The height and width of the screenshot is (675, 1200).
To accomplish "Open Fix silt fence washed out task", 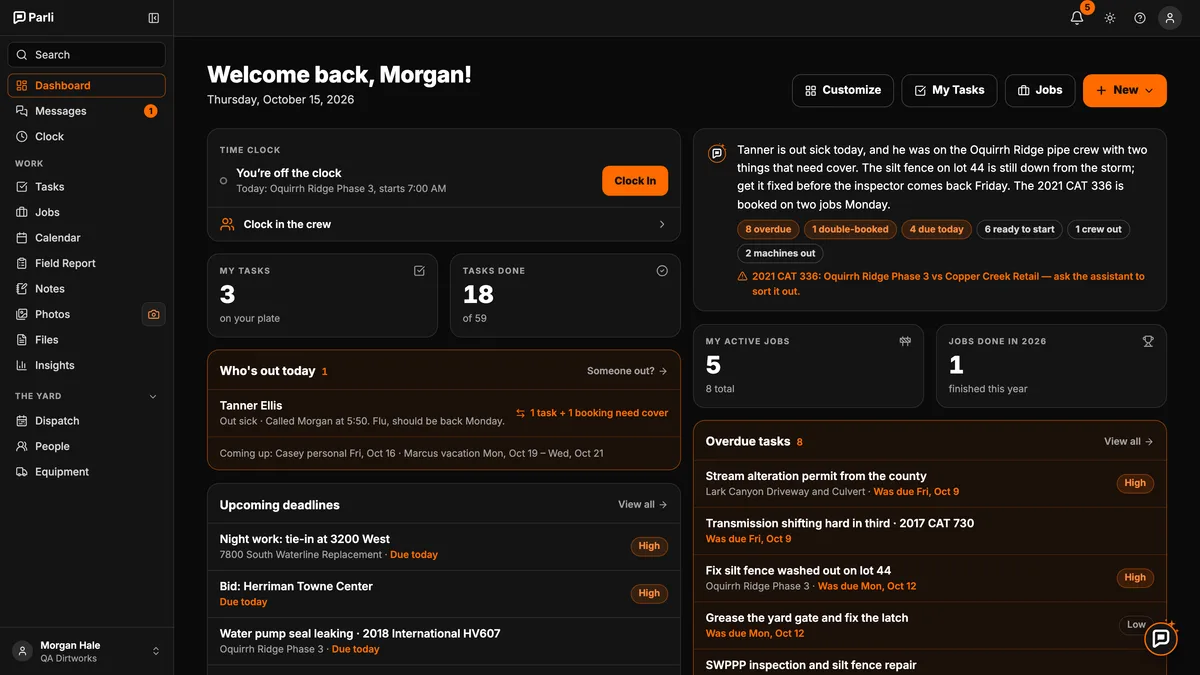I will tap(930, 578).
